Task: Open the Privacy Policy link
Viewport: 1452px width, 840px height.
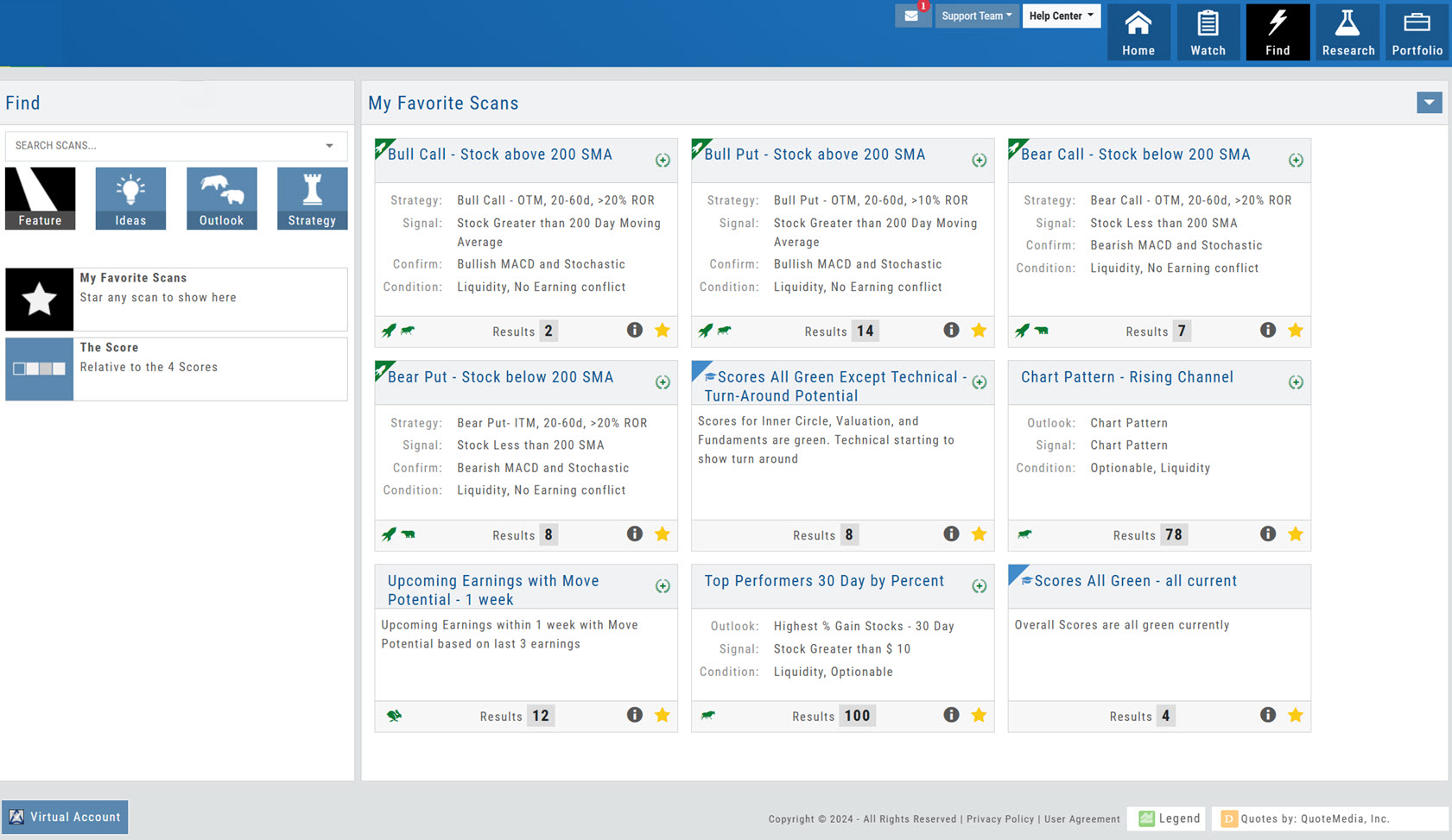Action: coord(999,819)
